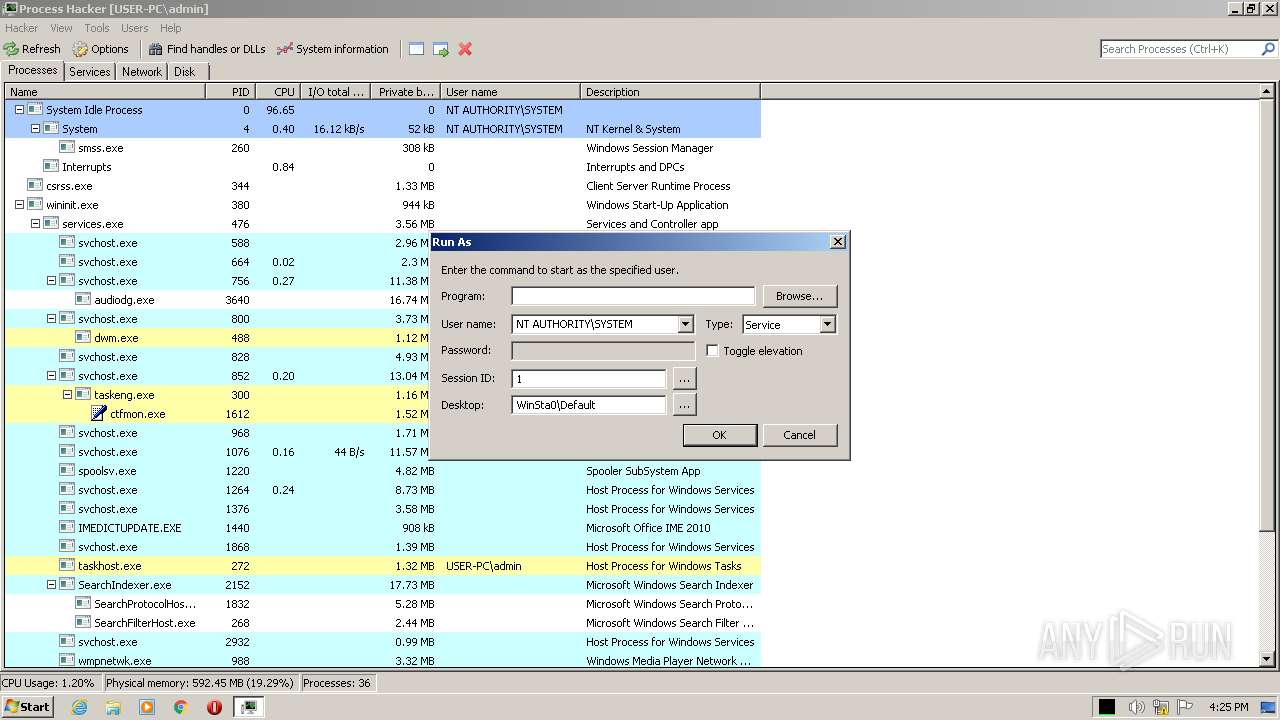Click the Opera taskbar icon
This screenshot has height=720, width=1280.
[x=214, y=707]
